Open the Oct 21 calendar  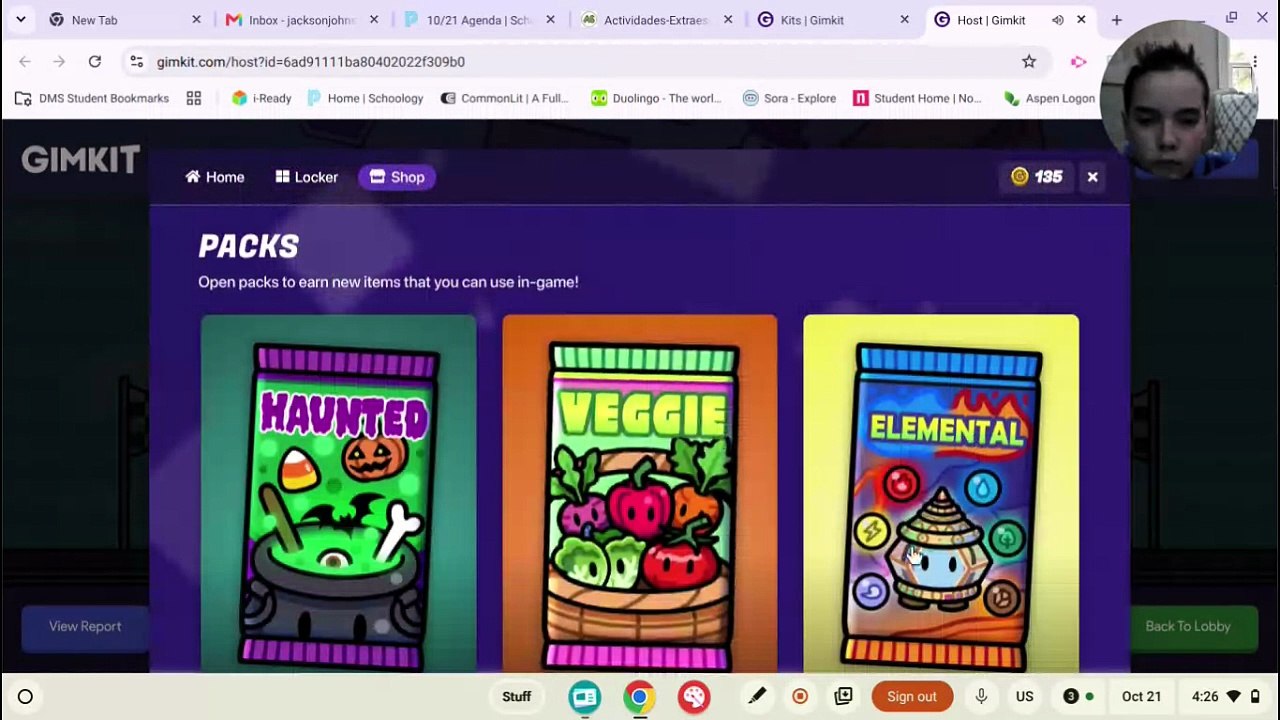tap(1141, 697)
